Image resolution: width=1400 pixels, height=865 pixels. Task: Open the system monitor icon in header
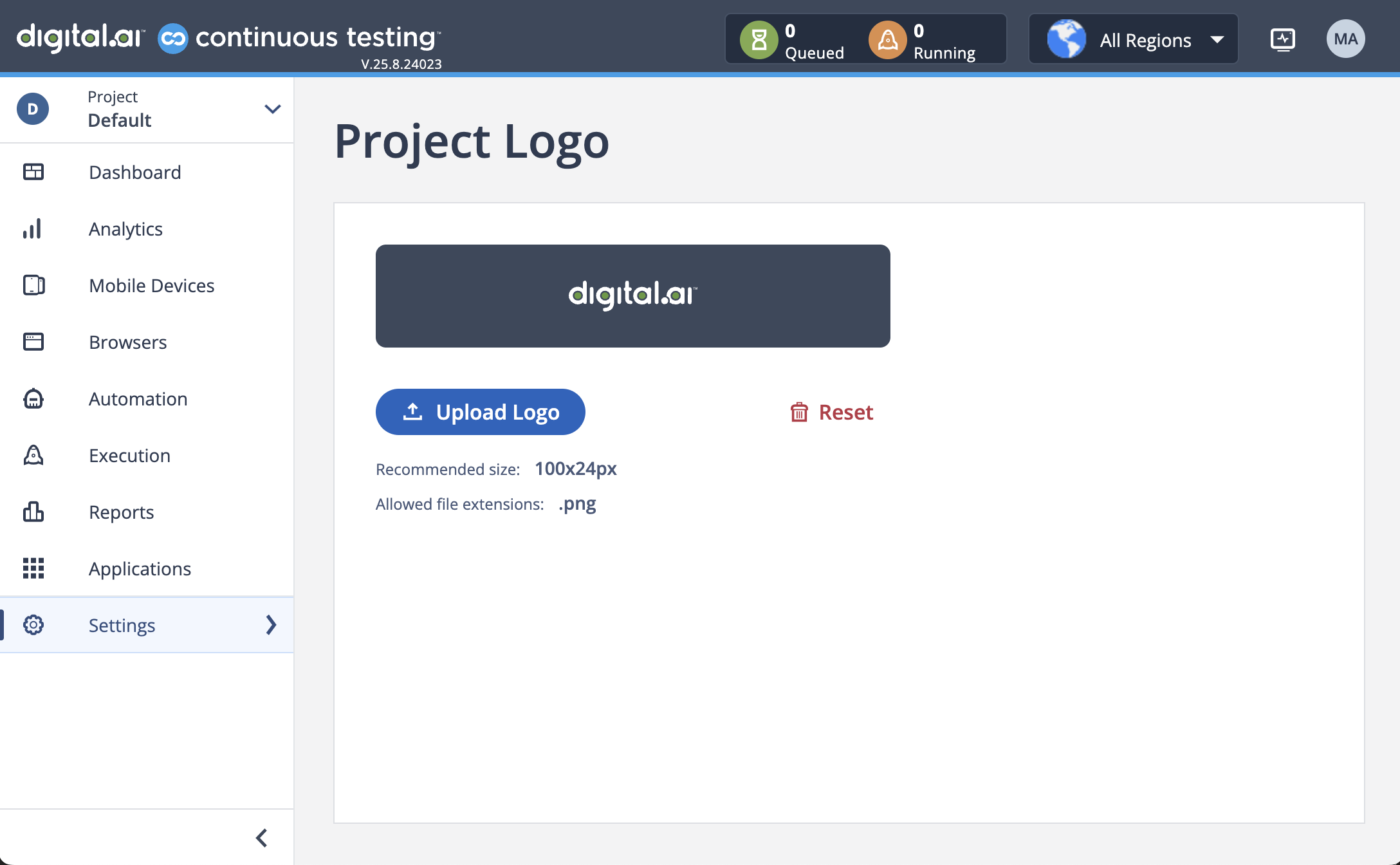[x=1283, y=40]
